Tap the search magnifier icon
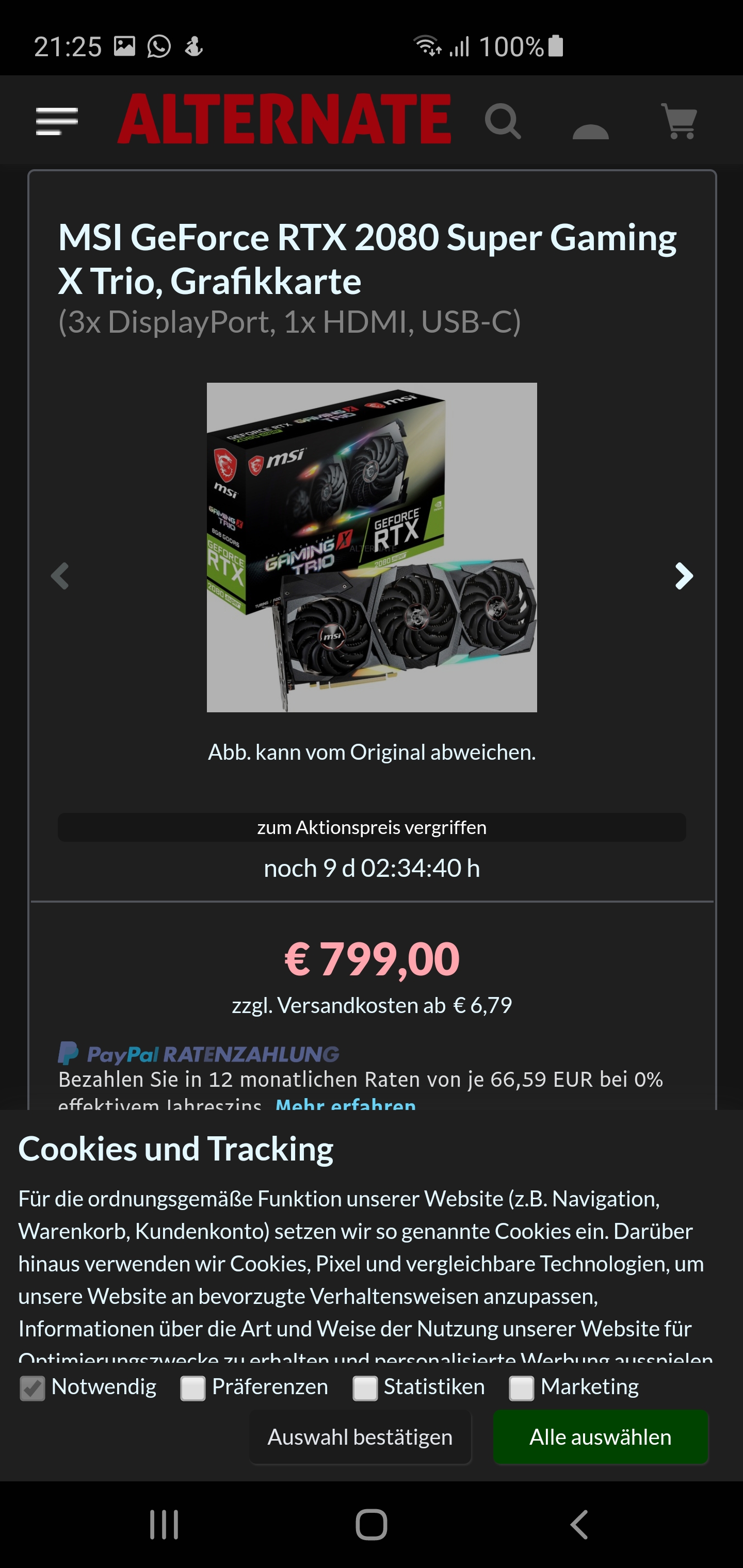This screenshot has width=743, height=1568. 503,121
